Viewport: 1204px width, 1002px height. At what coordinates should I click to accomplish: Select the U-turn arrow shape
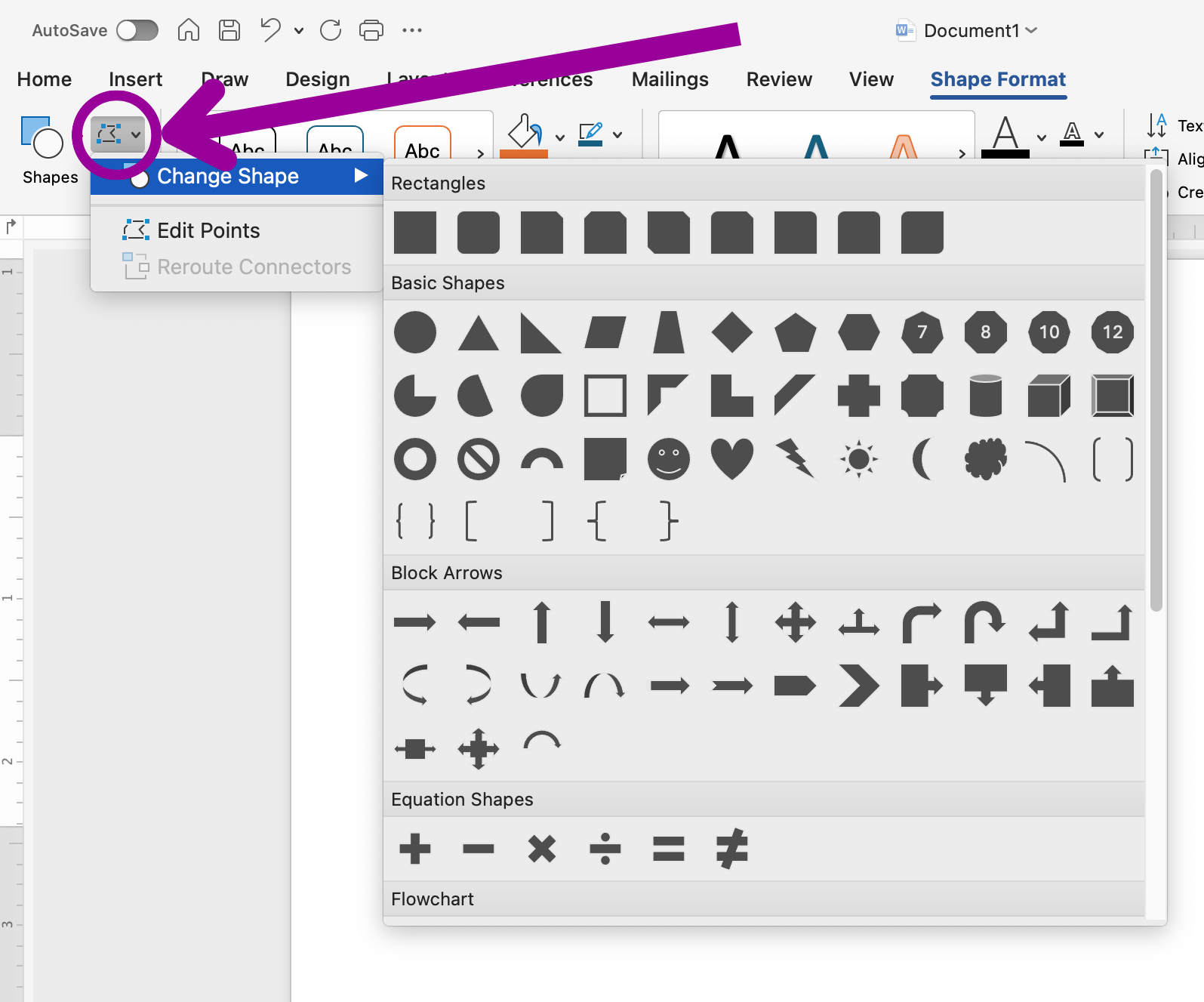click(986, 622)
